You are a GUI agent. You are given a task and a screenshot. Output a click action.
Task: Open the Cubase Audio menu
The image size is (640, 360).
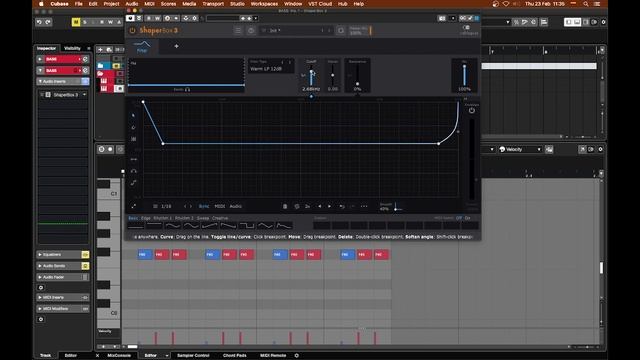point(131,4)
